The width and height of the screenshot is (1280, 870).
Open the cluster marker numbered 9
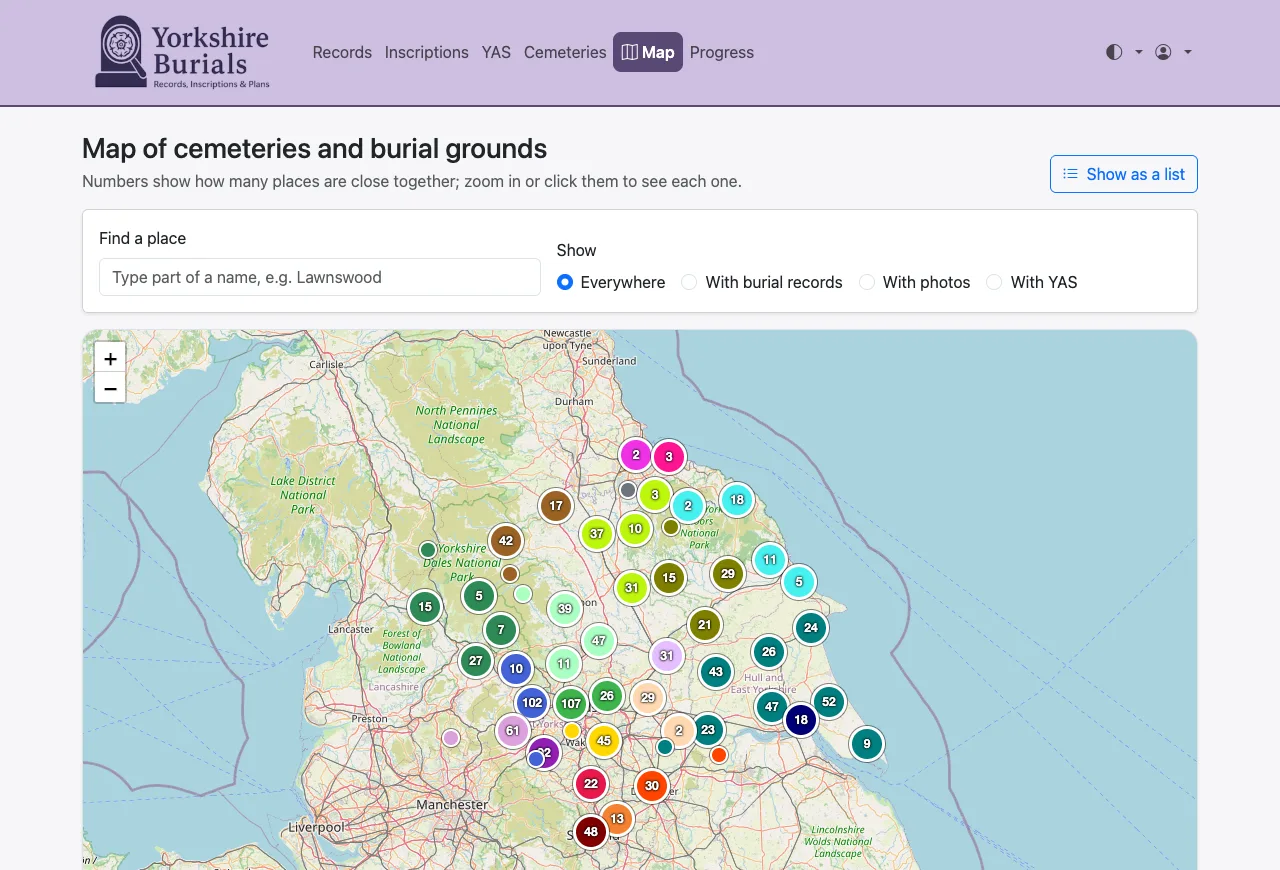pos(867,744)
